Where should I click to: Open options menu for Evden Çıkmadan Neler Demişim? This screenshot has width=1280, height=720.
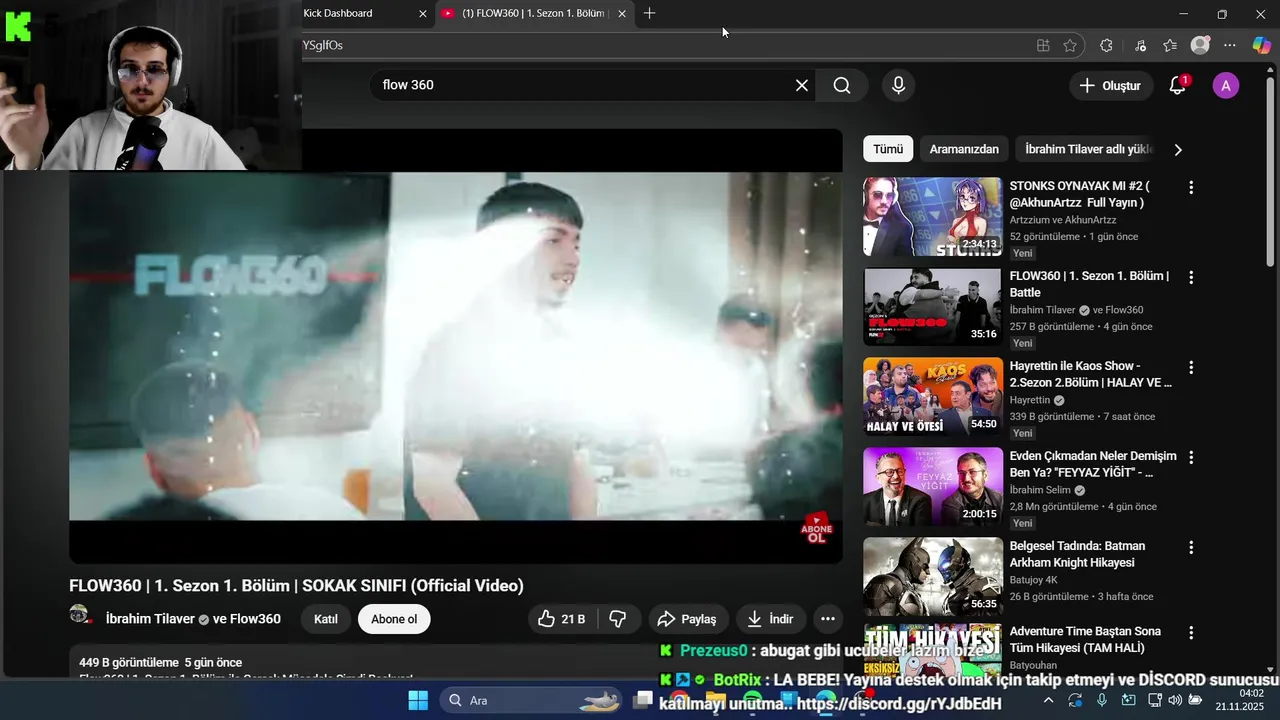point(1190,457)
